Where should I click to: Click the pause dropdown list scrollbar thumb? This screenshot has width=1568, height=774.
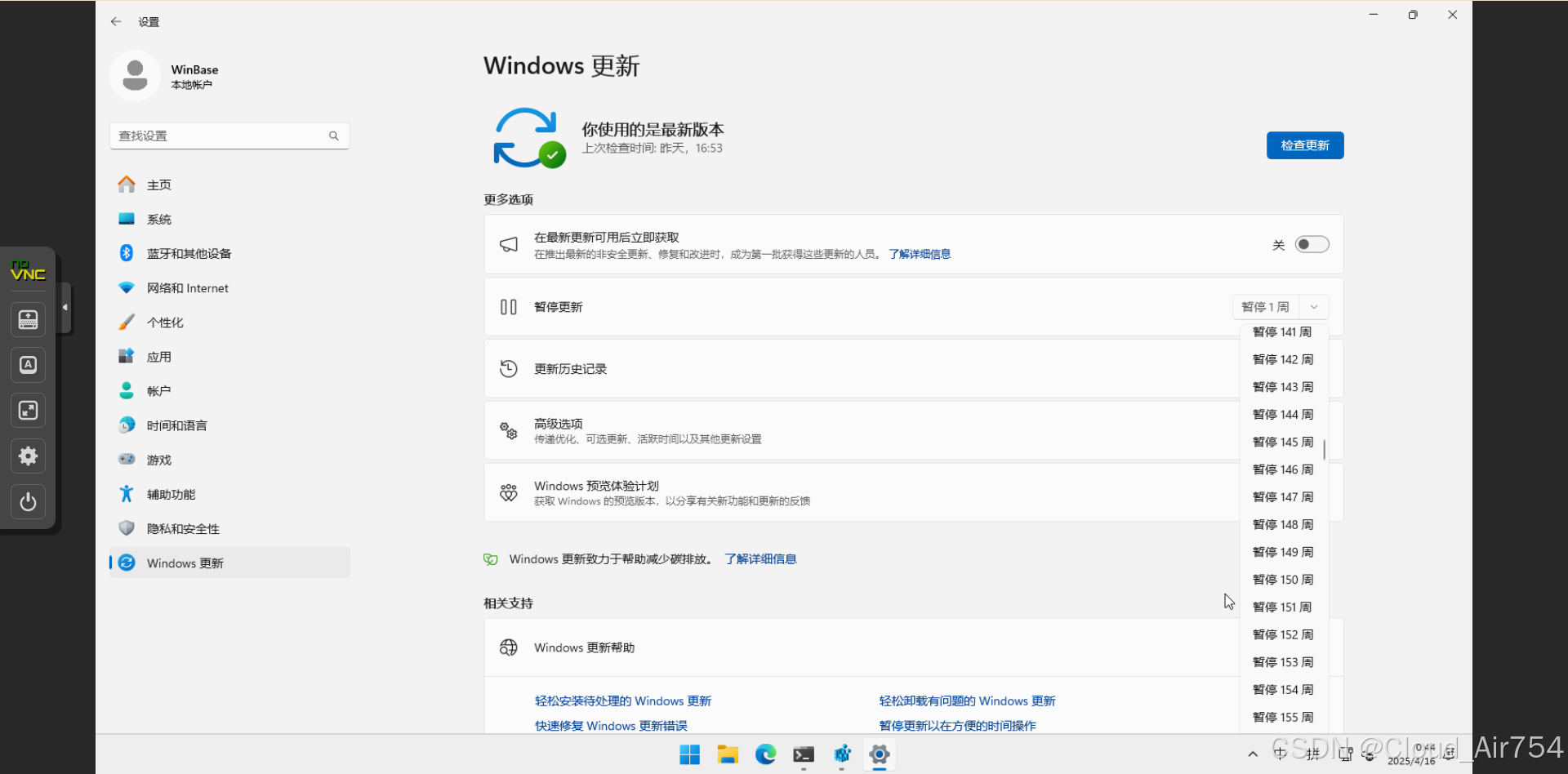pos(1324,449)
